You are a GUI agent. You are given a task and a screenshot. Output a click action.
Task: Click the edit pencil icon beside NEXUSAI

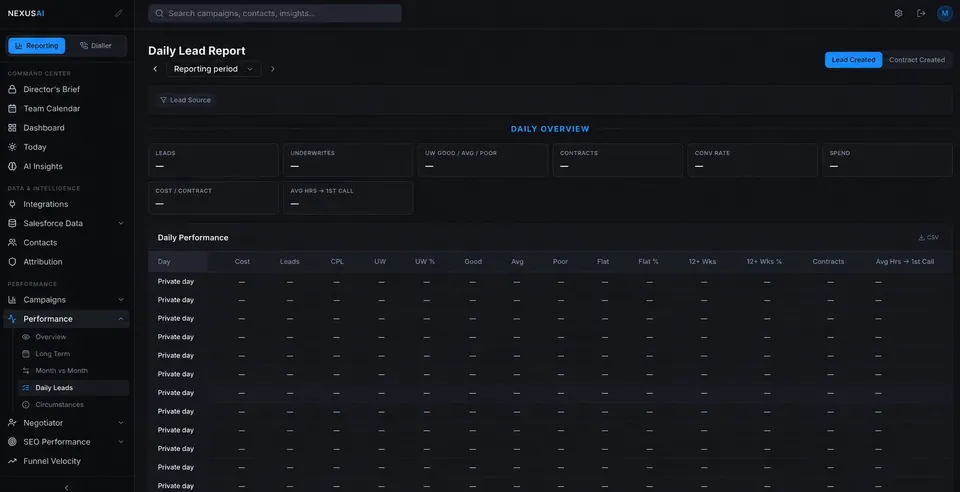pyautogui.click(x=119, y=13)
